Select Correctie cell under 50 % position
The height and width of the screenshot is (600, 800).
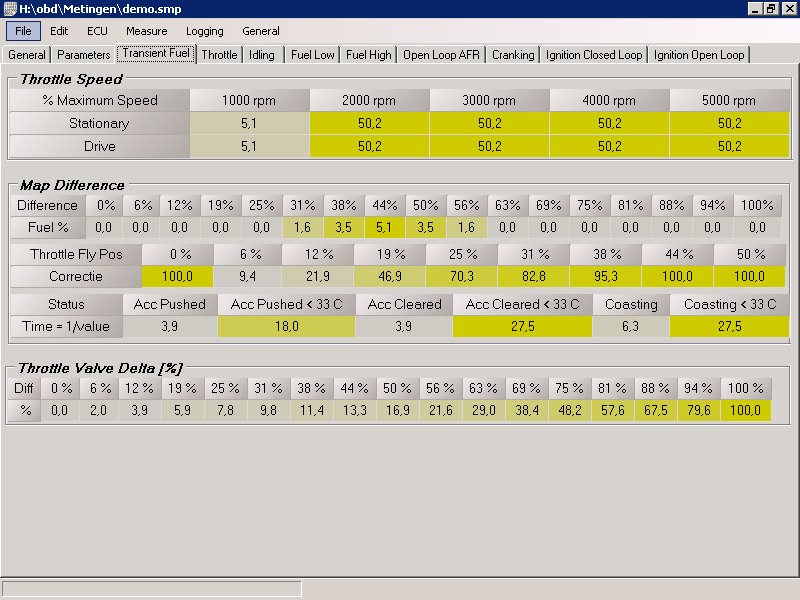749,277
